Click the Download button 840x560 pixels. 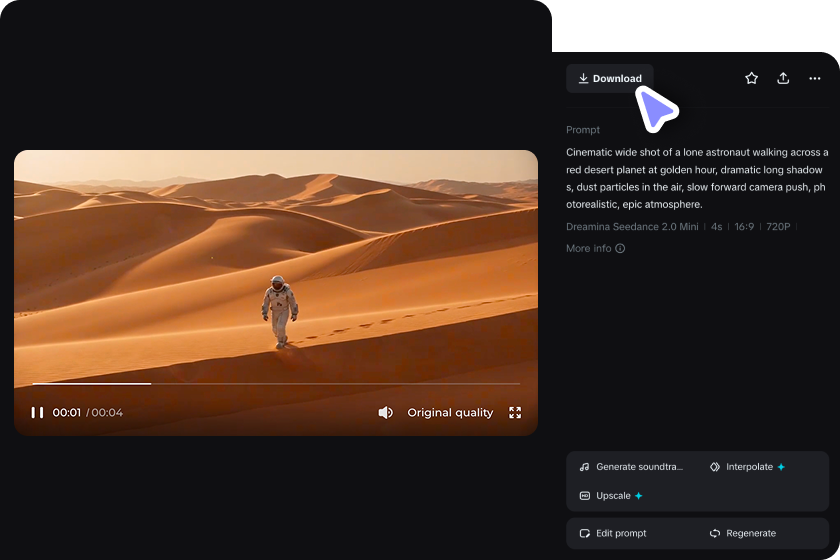[610, 78]
